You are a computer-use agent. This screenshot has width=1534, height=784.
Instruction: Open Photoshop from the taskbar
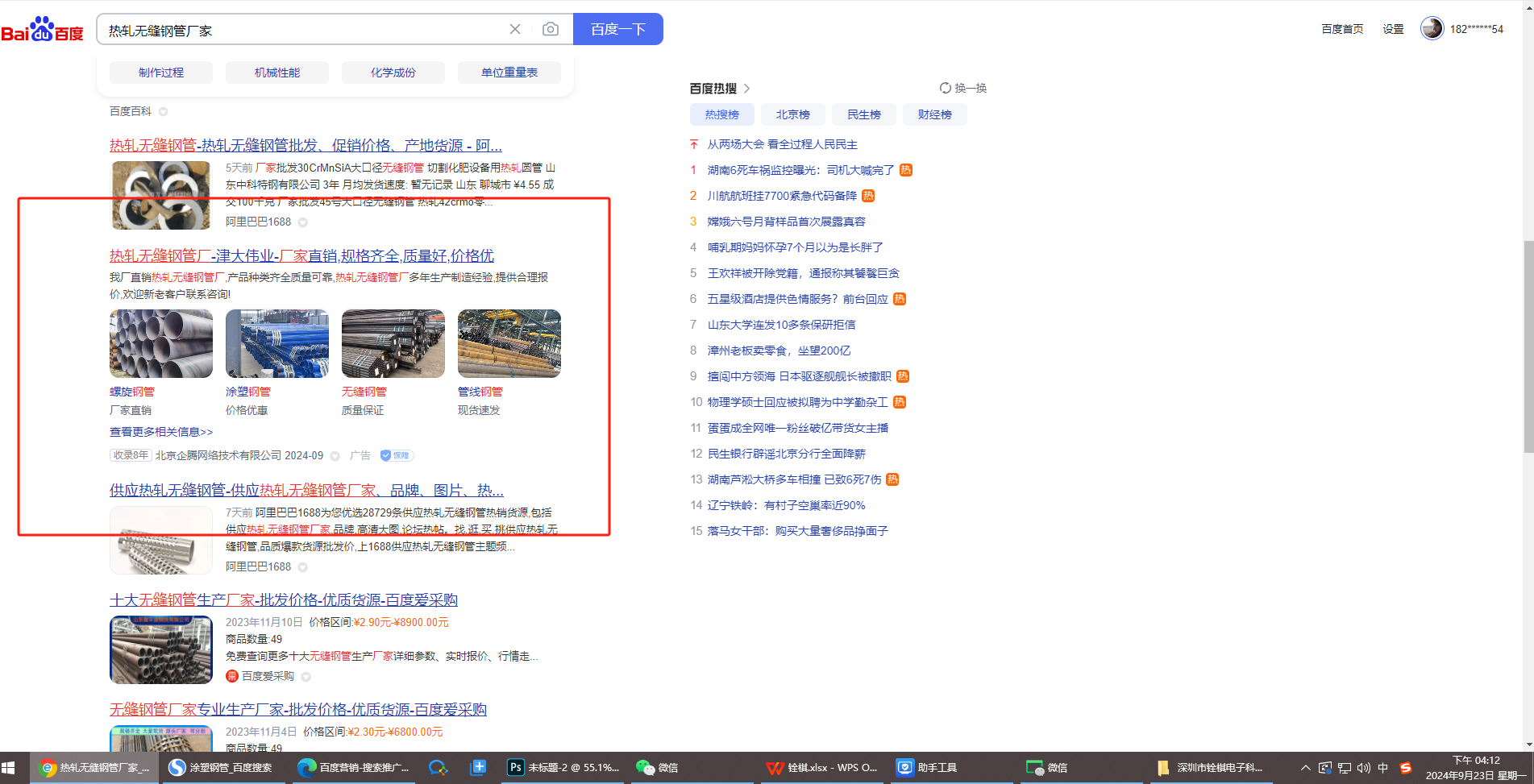[562, 768]
